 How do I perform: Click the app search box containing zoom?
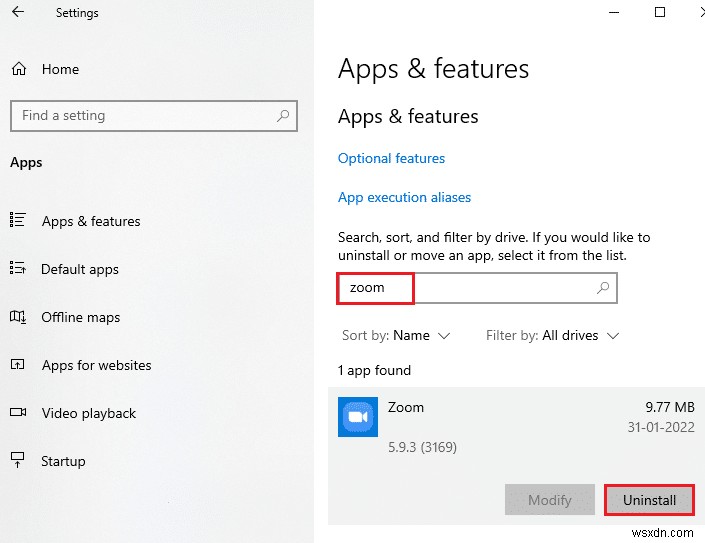click(477, 288)
